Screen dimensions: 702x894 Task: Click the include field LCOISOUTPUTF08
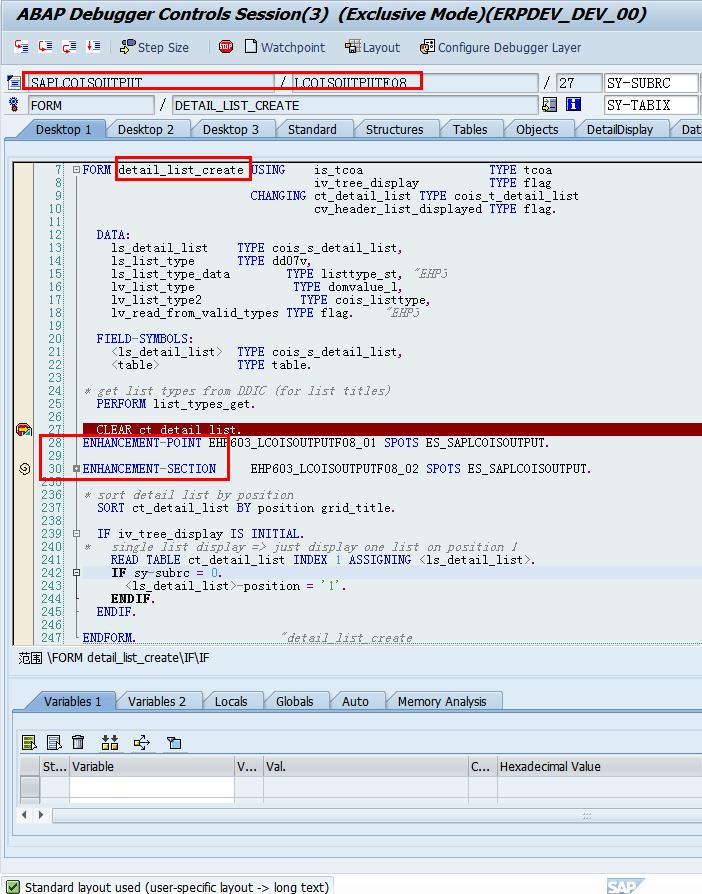tap(415, 83)
